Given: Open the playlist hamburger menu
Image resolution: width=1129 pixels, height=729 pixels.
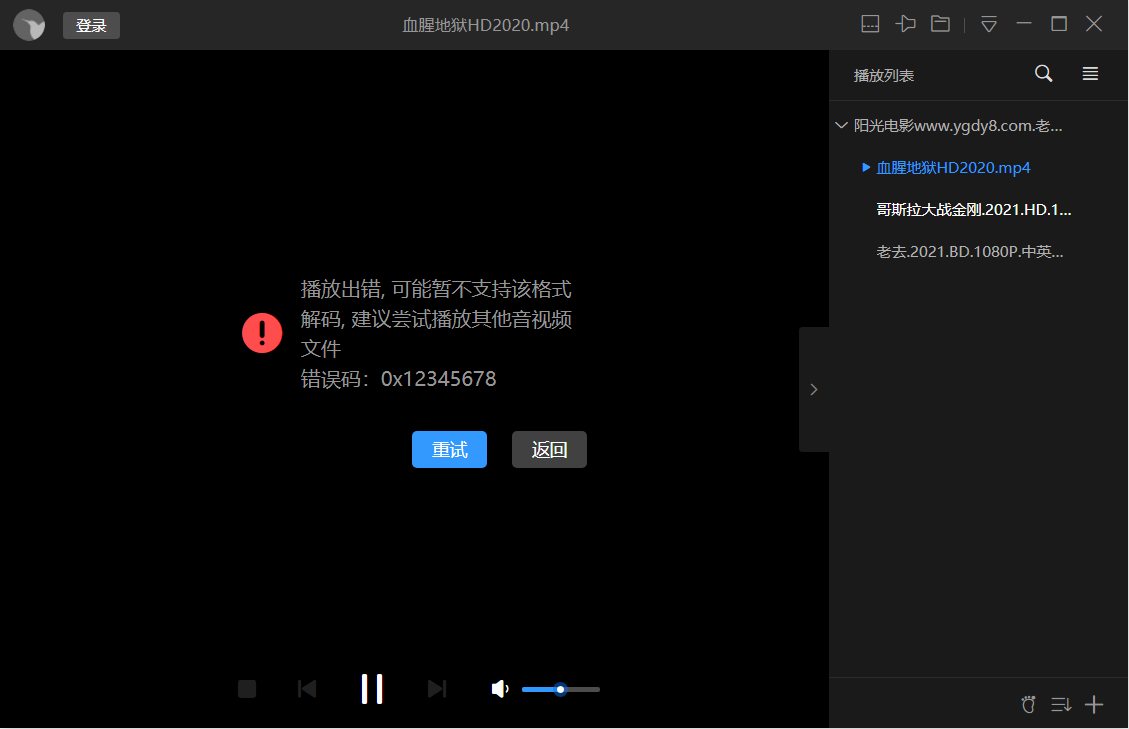Looking at the screenshot, I should tap(1090, 74).
